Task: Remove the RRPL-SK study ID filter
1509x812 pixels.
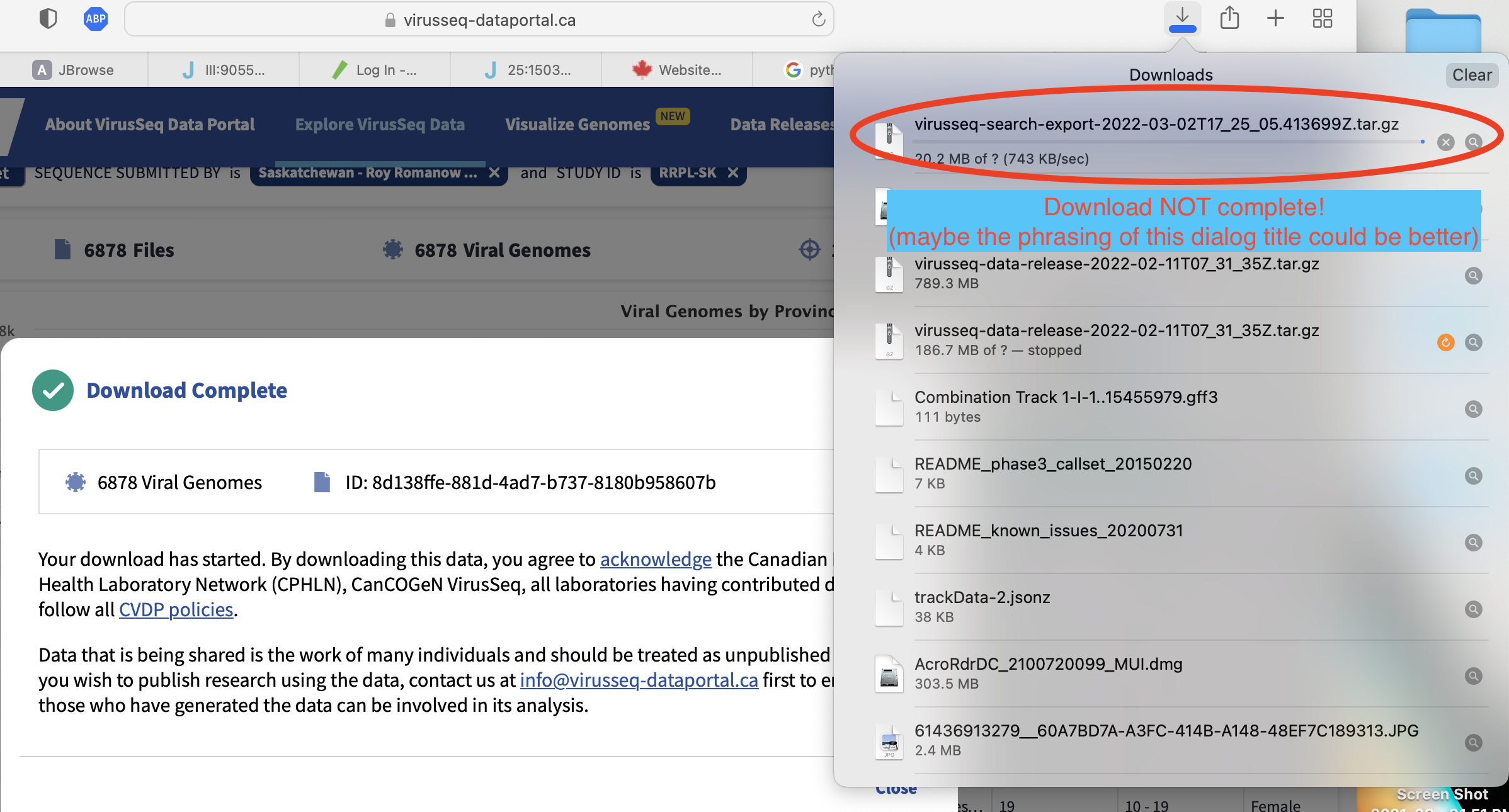Action: pyautogui.click(x=732, y=172)
